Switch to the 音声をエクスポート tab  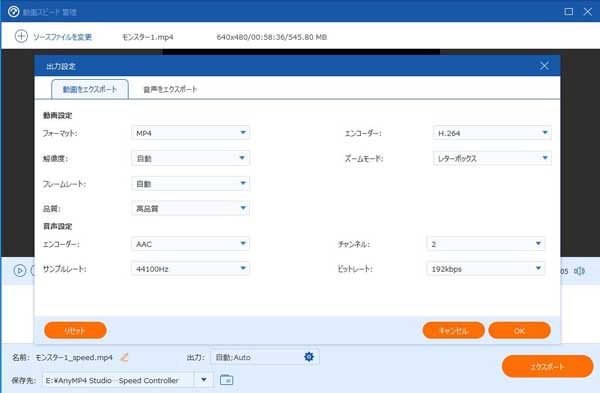[x=170, y=89]
